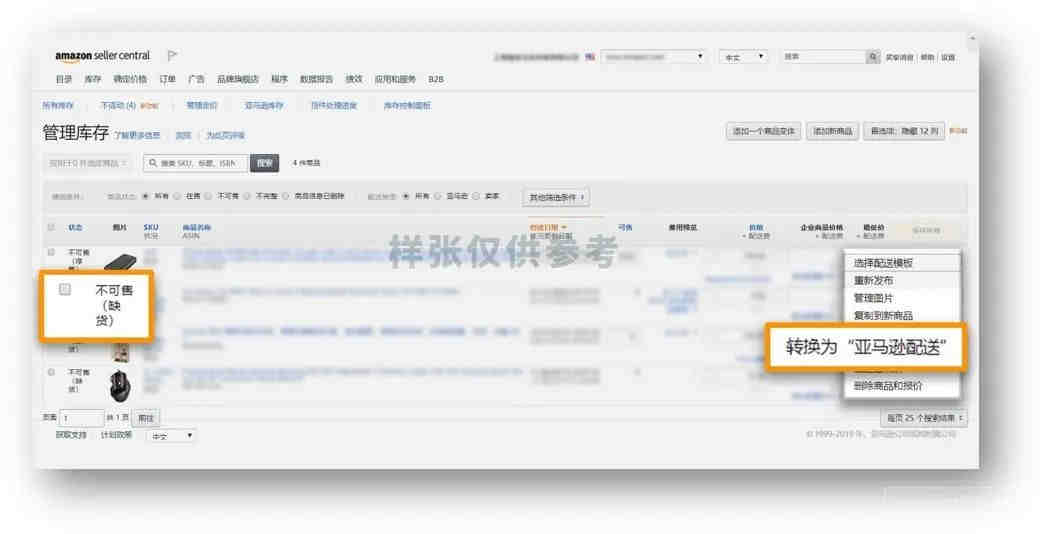The height and width of the screenshot is (534, 1044).
Task: Click the flag icon beside the logo
Action: tap(172, 55)
